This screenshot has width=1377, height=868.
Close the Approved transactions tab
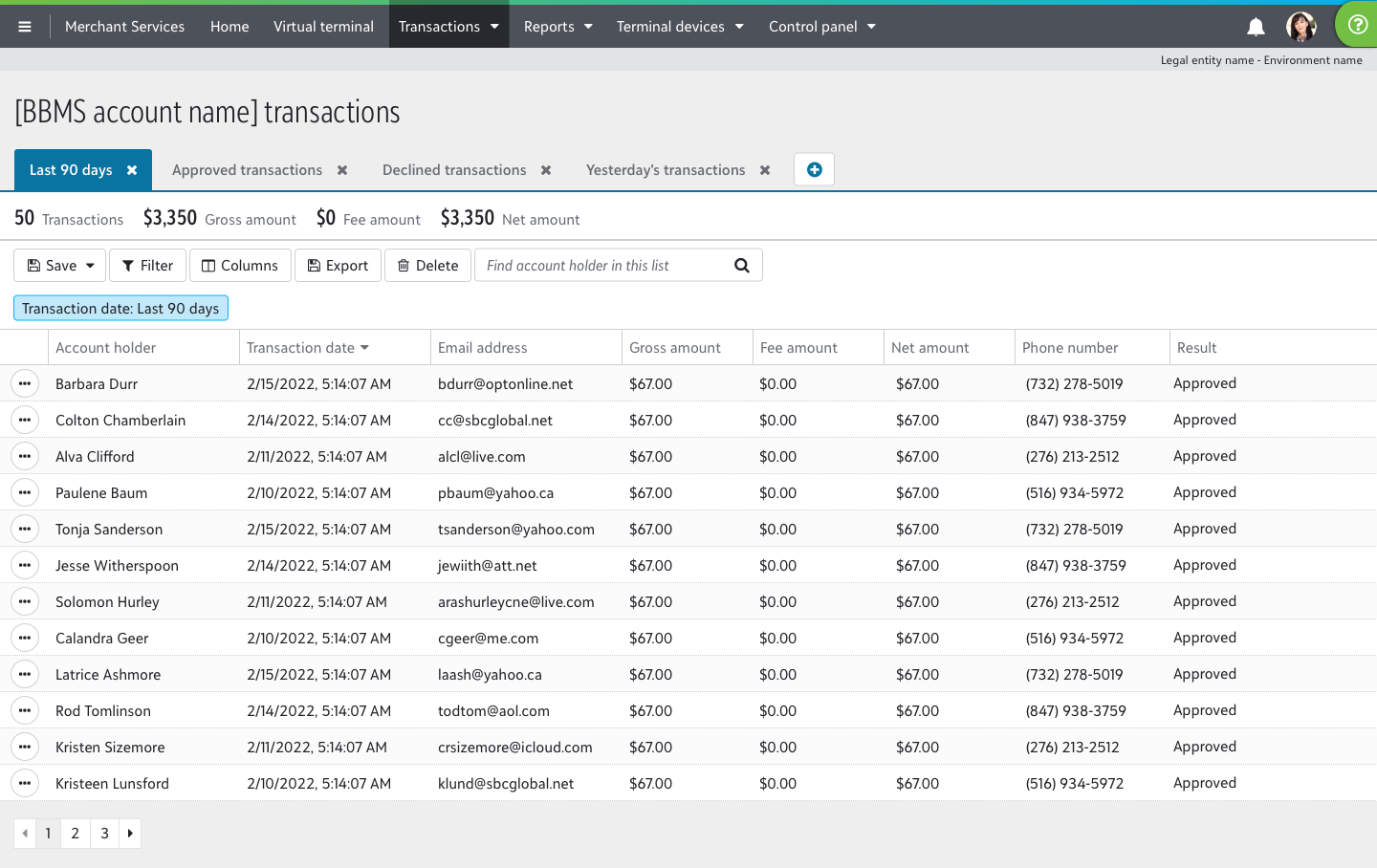click(x=342, y=170)
